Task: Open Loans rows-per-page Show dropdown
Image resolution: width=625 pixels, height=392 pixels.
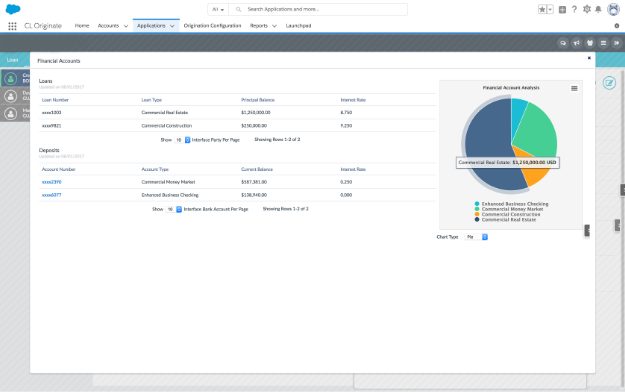Action: (183, 140)
